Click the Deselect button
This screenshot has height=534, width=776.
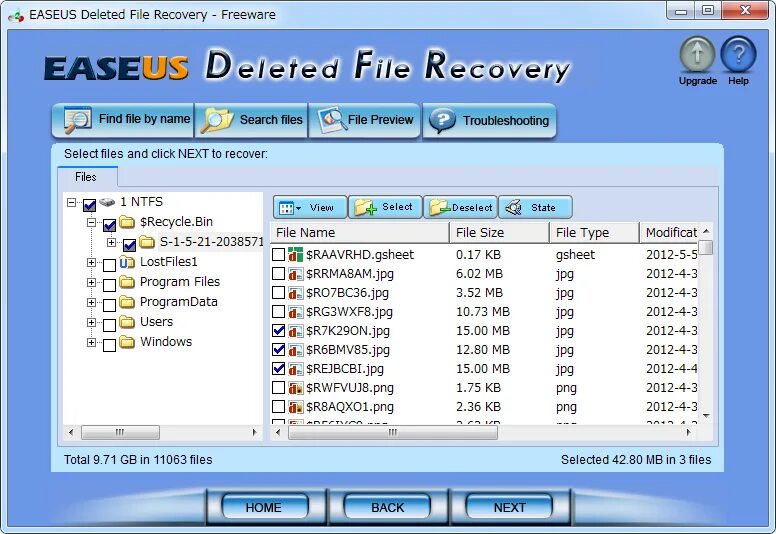(x=460, y=207)
